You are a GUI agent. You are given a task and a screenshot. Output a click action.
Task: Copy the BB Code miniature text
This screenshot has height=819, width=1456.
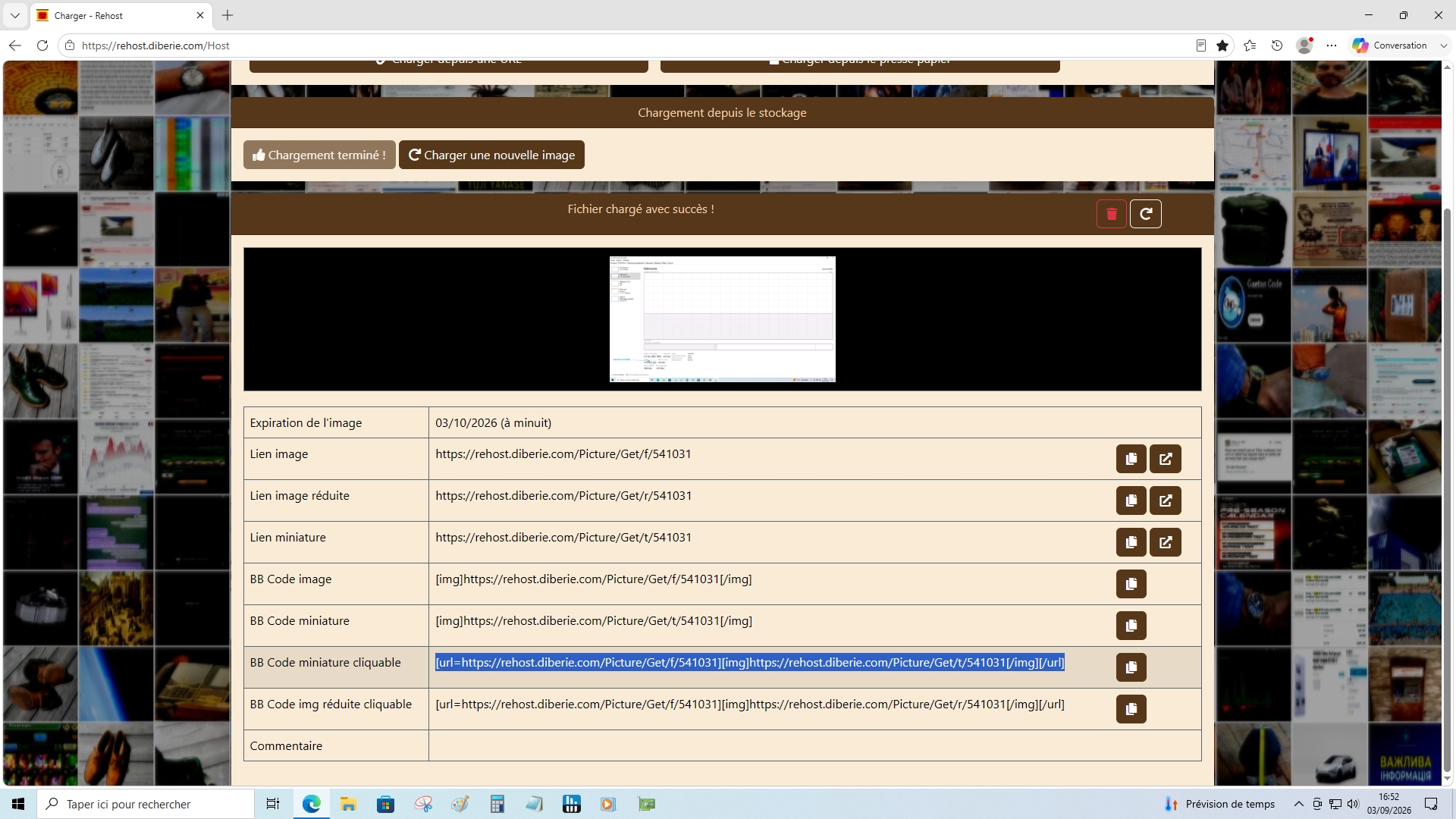(x=1131, y=626)
